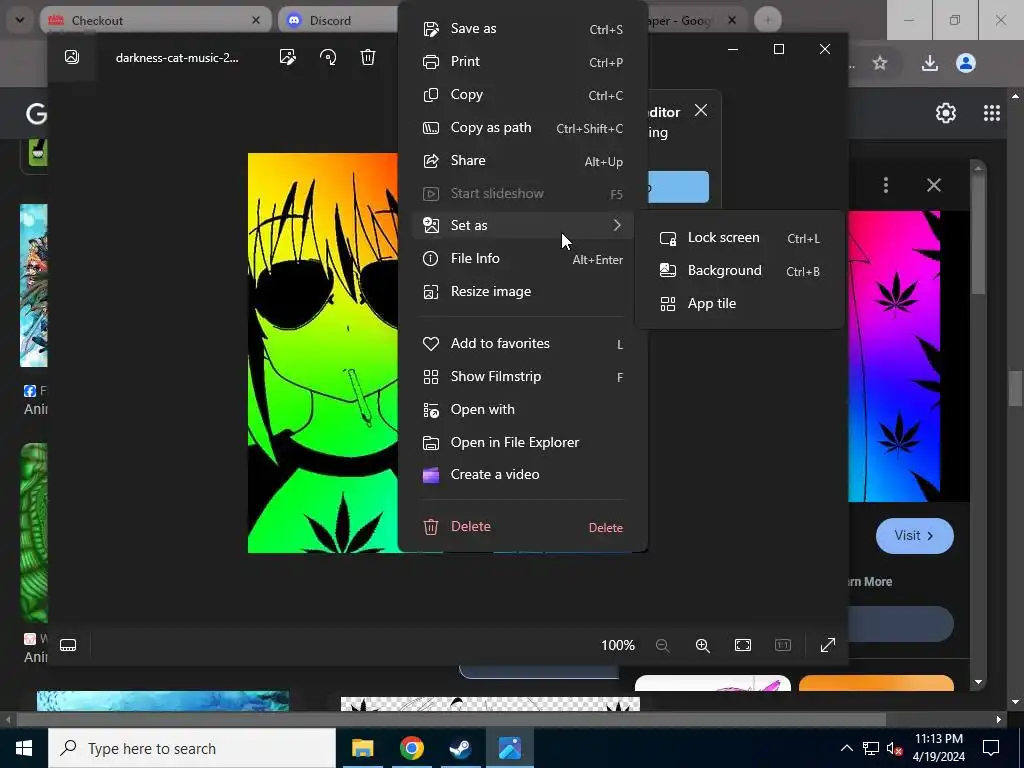The height and width of the screenshot is (768, 1024).
Task: Click the actual size 1:1 icon
Action: point(782,645)
